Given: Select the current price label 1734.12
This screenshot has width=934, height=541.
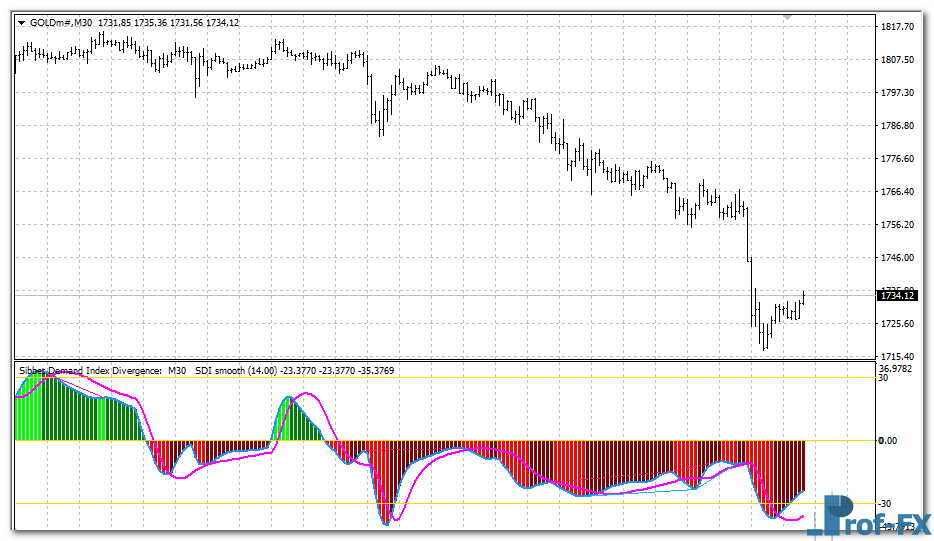Looking at the screenshot, I should pyautogui.click(x=895, y=295).
